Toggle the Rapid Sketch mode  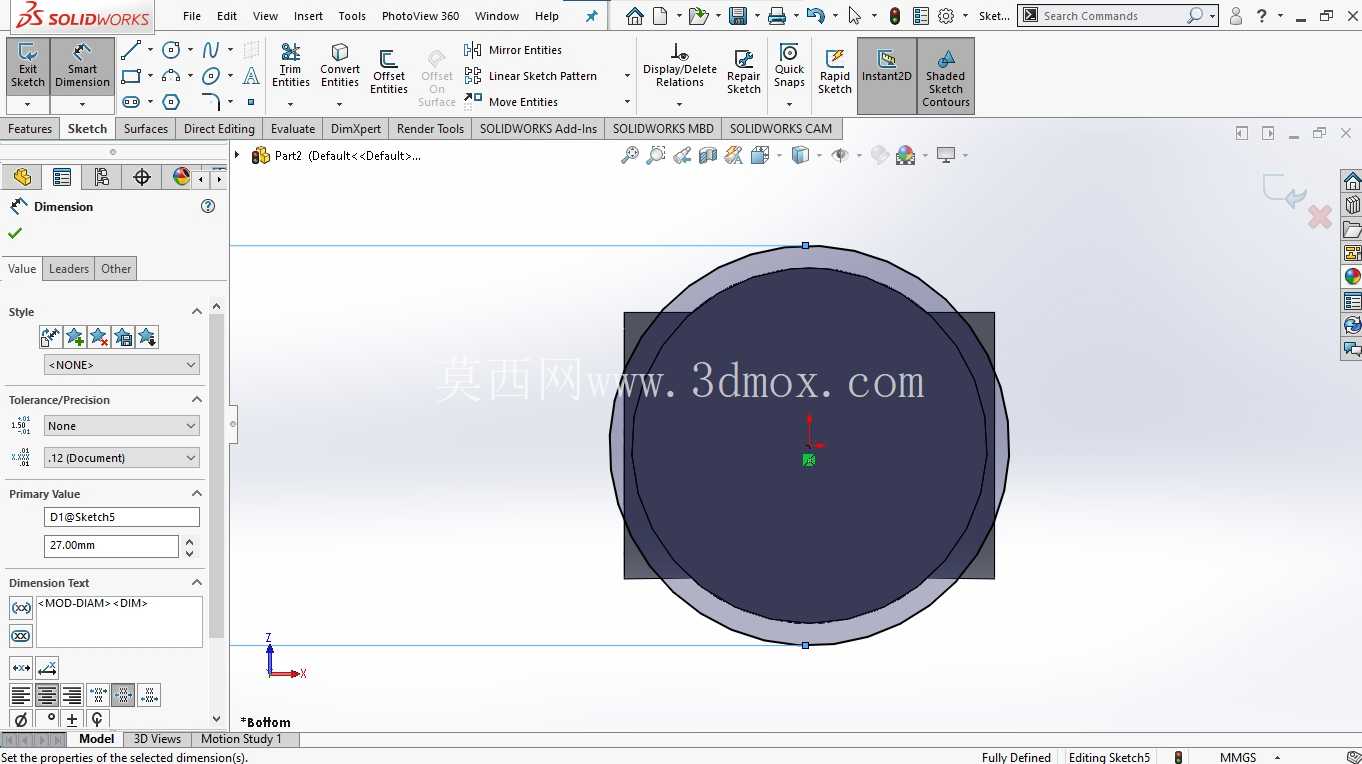tap(835, 72)
